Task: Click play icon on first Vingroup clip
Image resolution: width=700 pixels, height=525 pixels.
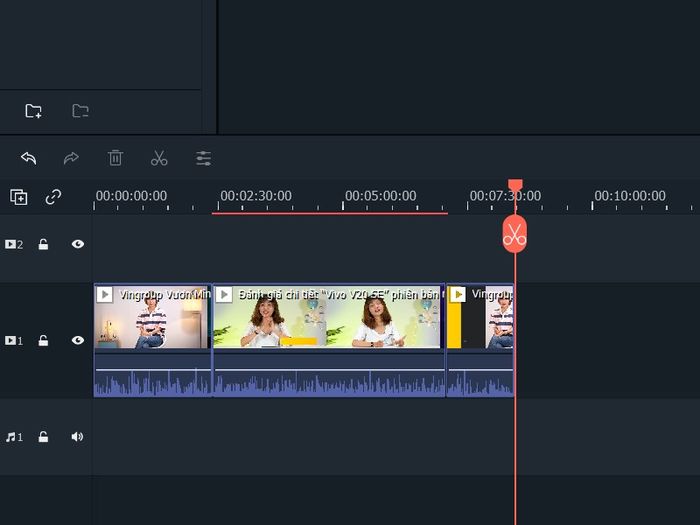Action: (104, 295)
